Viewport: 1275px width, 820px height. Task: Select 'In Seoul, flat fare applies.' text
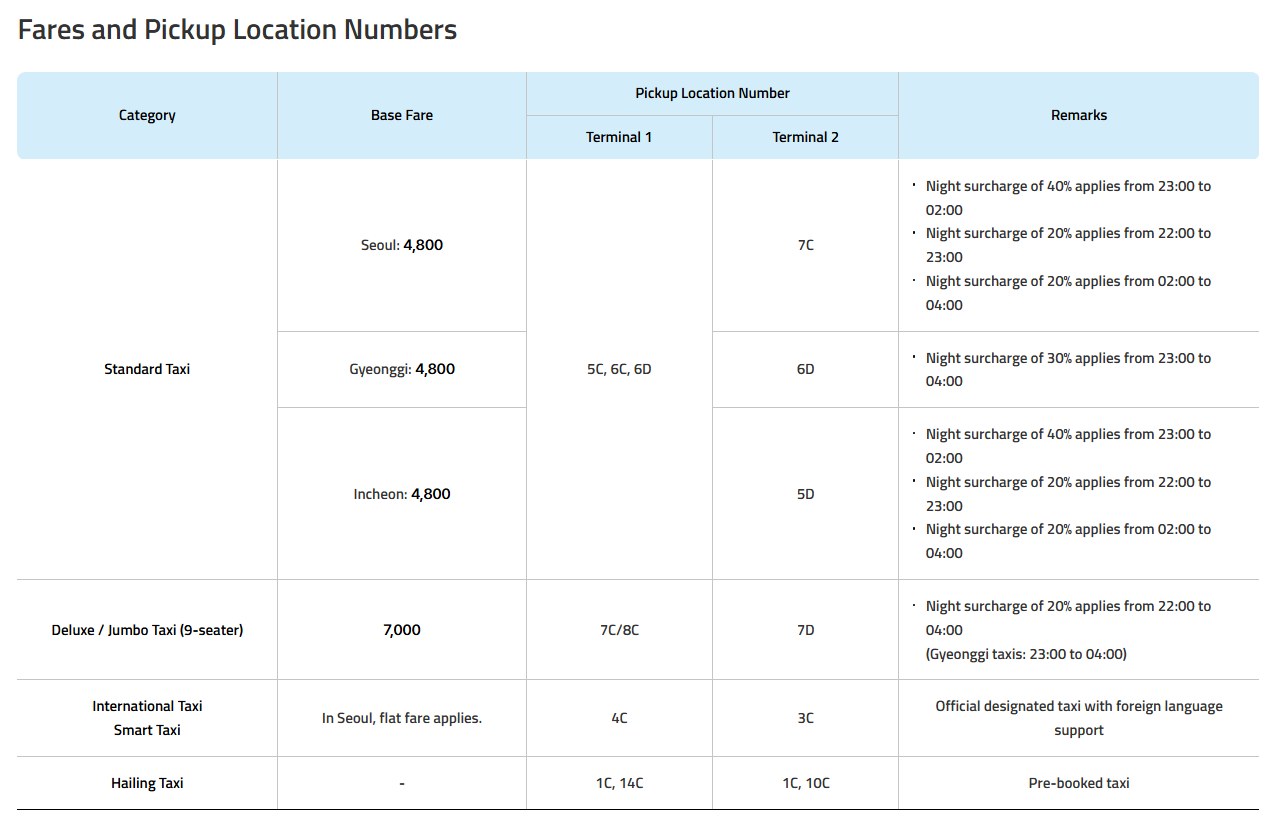click(x=402, y=718)
